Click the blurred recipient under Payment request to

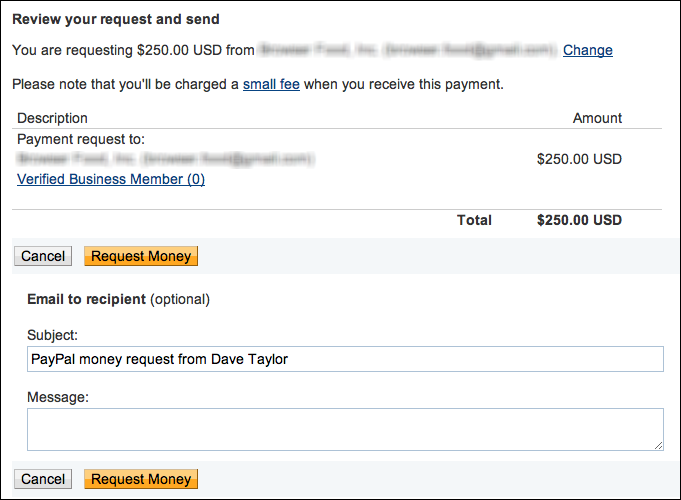tap(166, 158)
